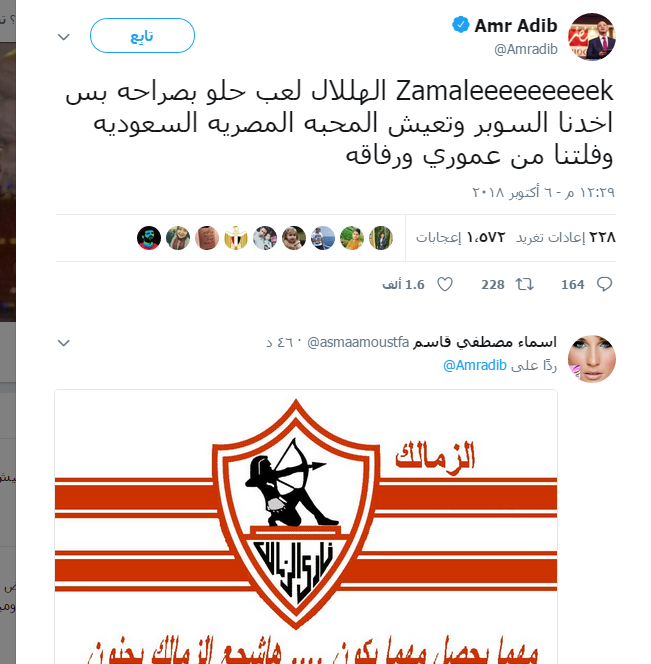Click the baby photo liker avatar
651x664 pixels.
click(294, 238)
